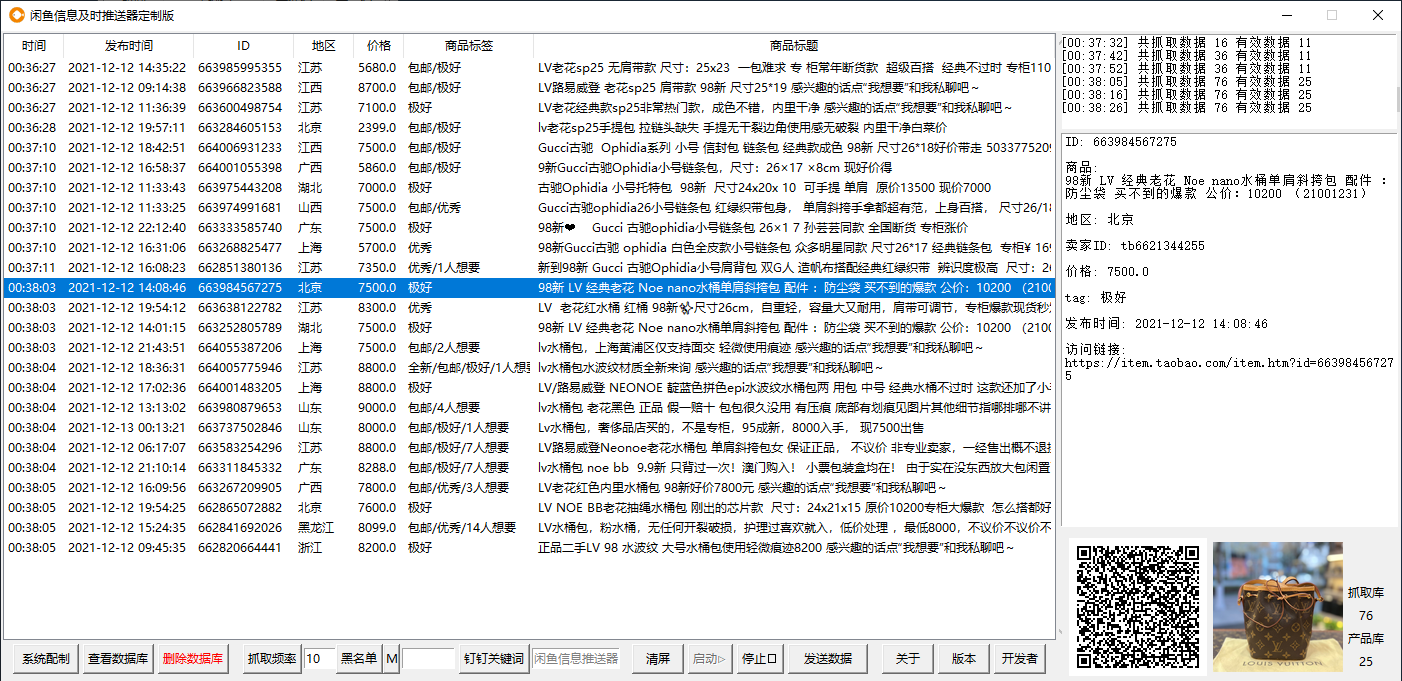Open the 关于 about button
The image size is (1402, 681).
907,659
